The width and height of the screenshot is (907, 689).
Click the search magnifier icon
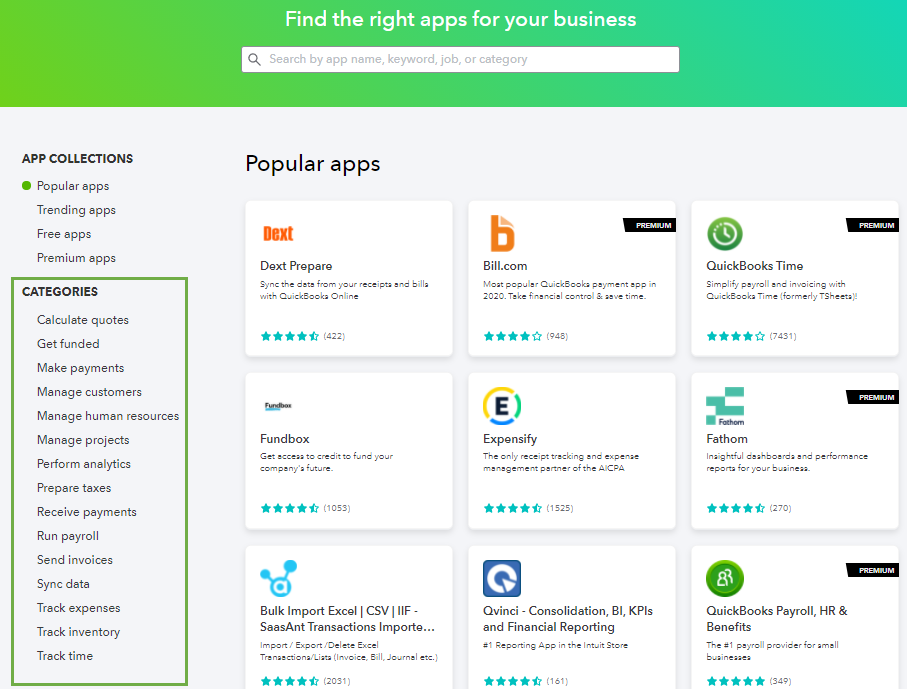pyautogui.click(x=255, y=59)
